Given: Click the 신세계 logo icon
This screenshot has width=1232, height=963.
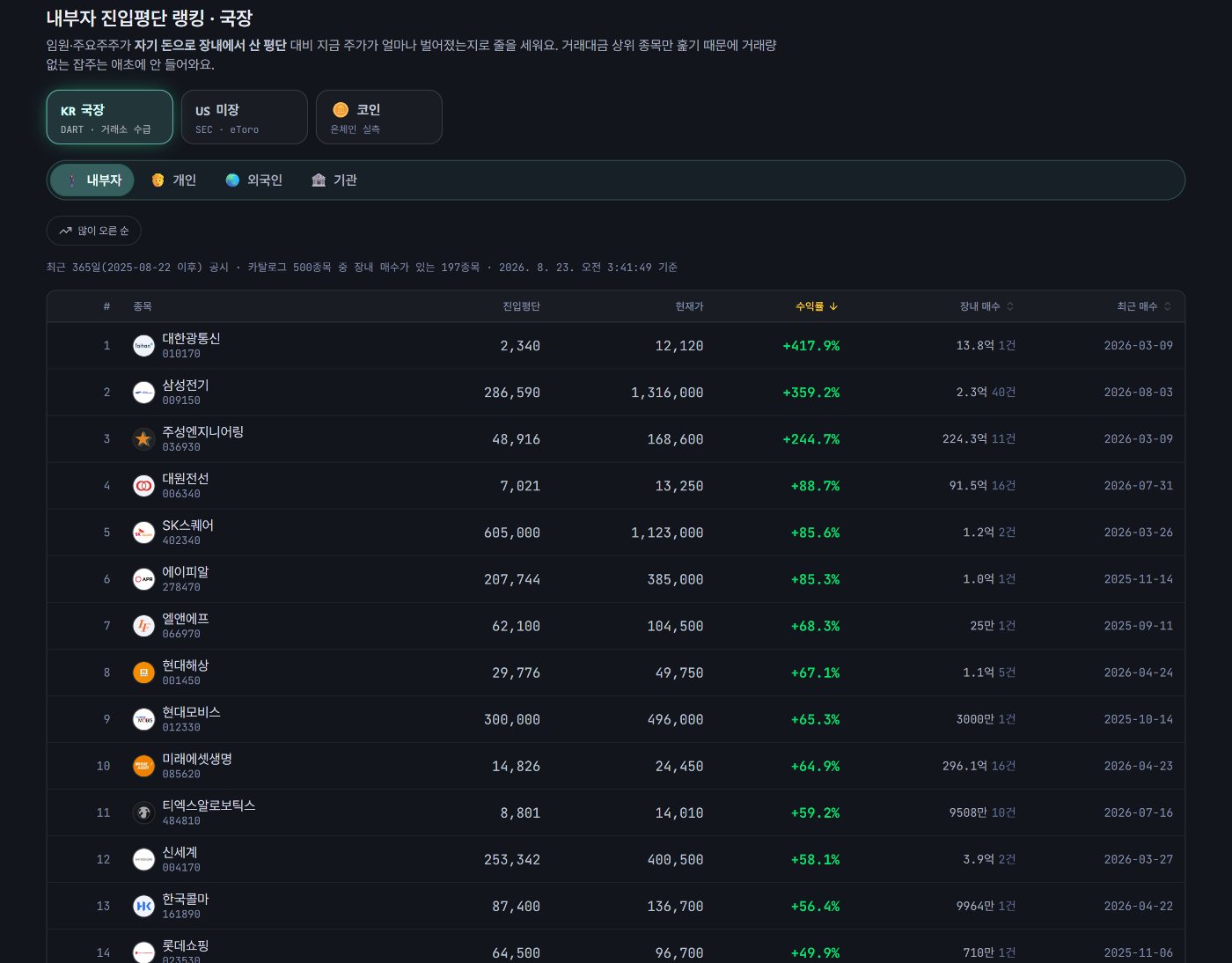Looking at the screenshot, I should (x=143, y=859).
